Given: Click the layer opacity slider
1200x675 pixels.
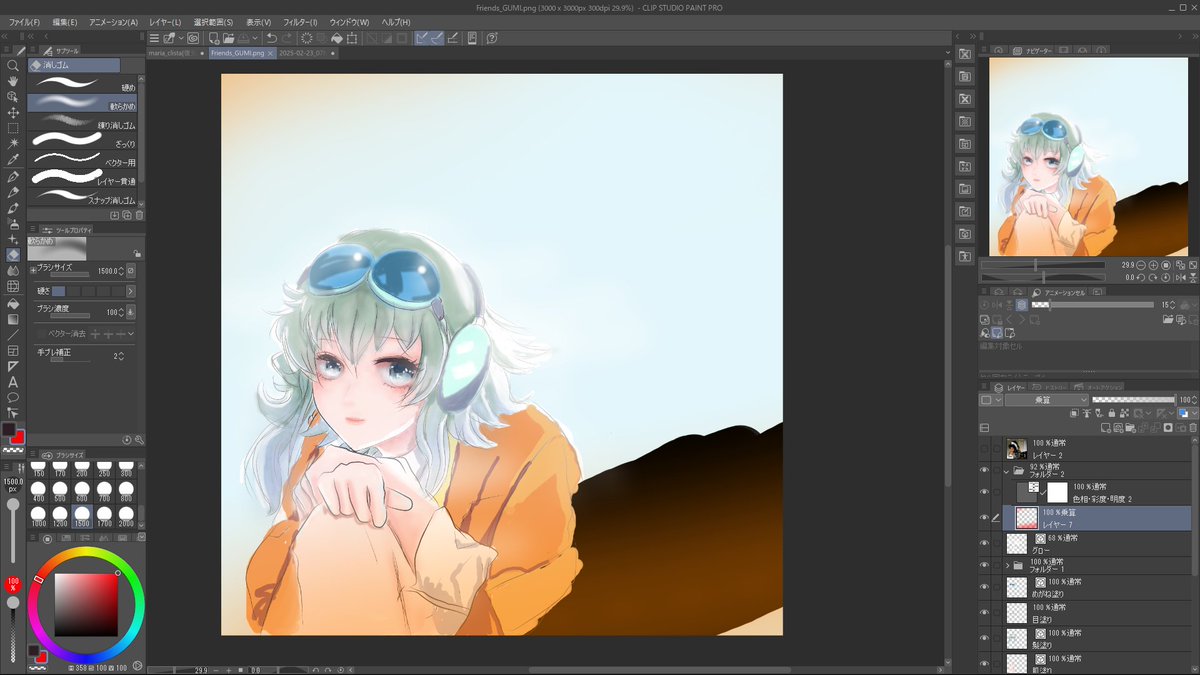Looking at the screenshot, I should pyautogui.click(x=1133, y=400).
